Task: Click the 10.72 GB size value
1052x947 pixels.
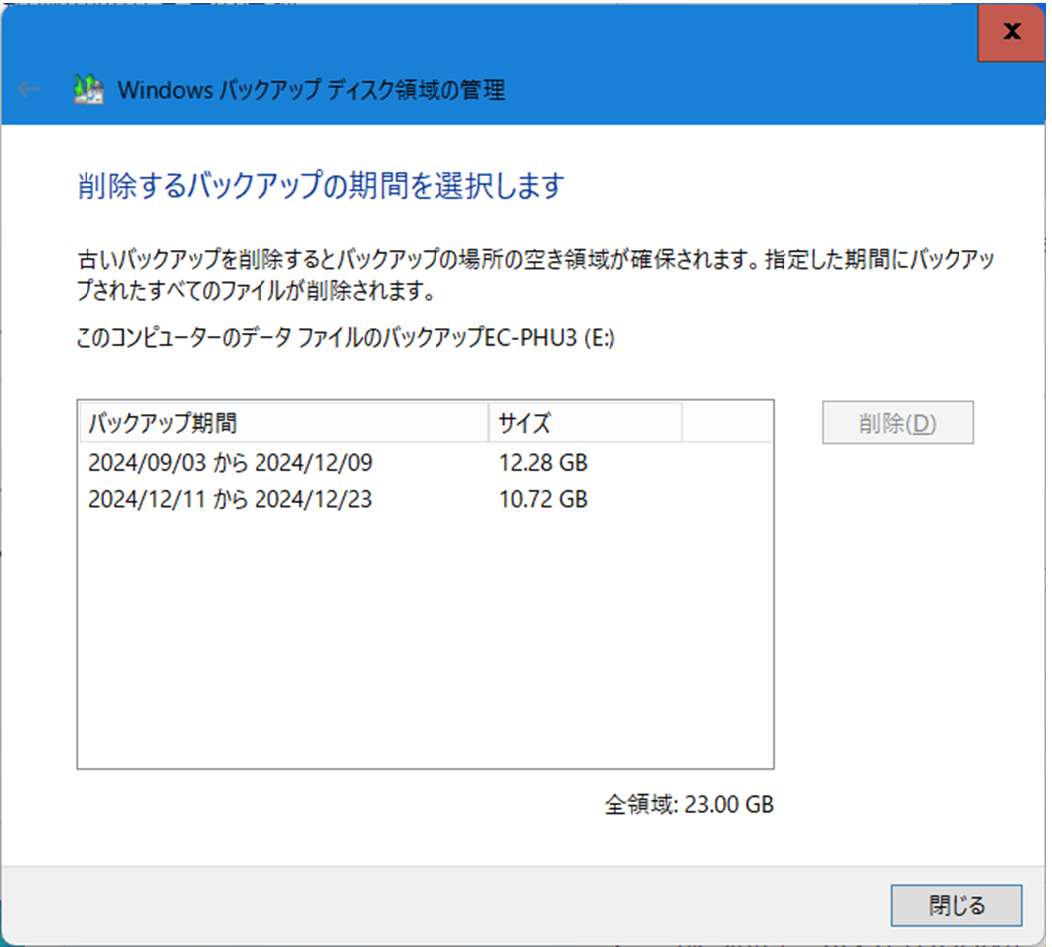Action: 543,499
